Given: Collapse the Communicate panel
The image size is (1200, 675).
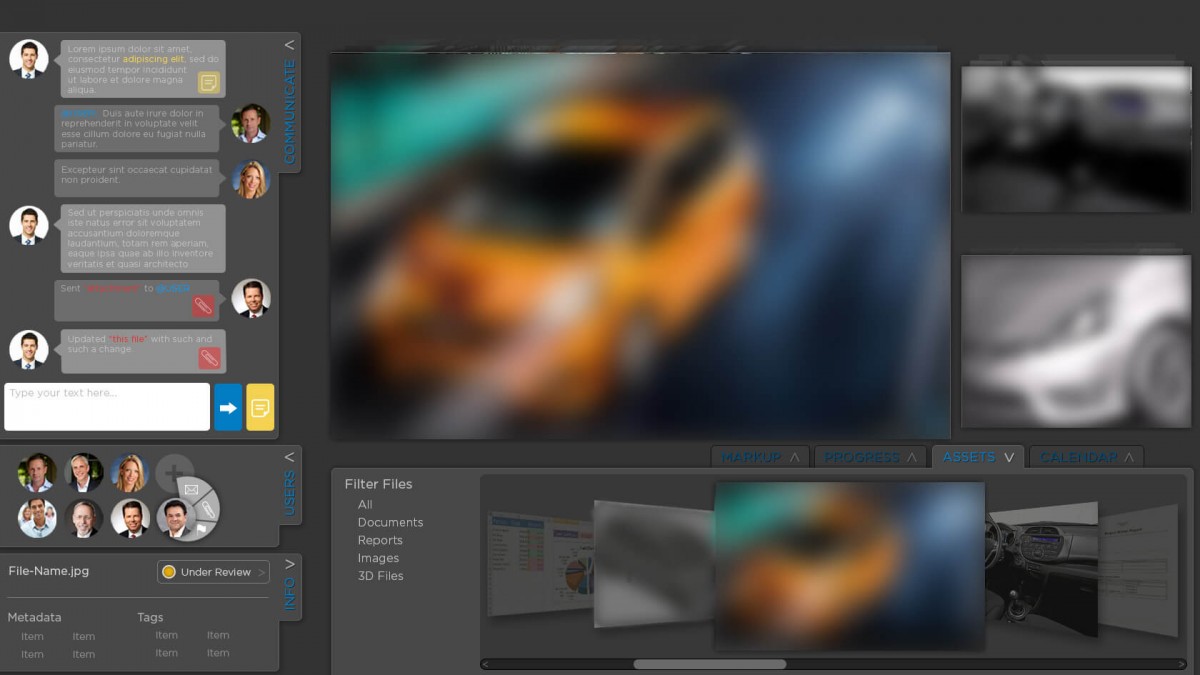Looking at the screenshot, I should coord(289,45).
